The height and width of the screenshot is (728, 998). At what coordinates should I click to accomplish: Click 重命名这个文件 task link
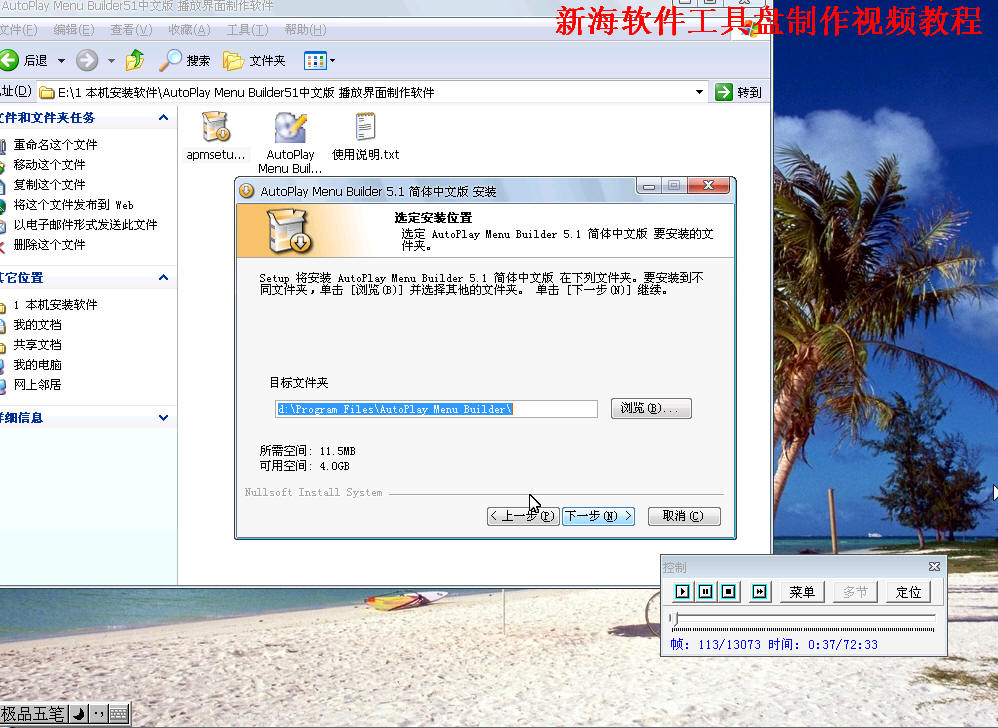55,144
